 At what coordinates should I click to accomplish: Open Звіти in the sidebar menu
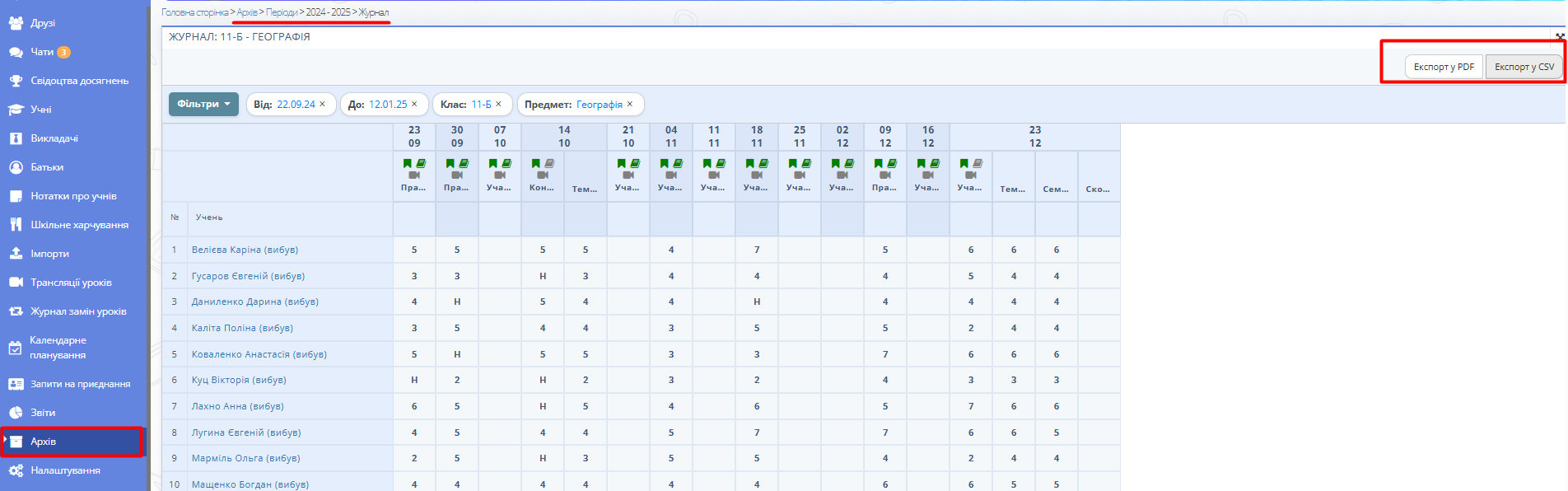pos(43,413)
